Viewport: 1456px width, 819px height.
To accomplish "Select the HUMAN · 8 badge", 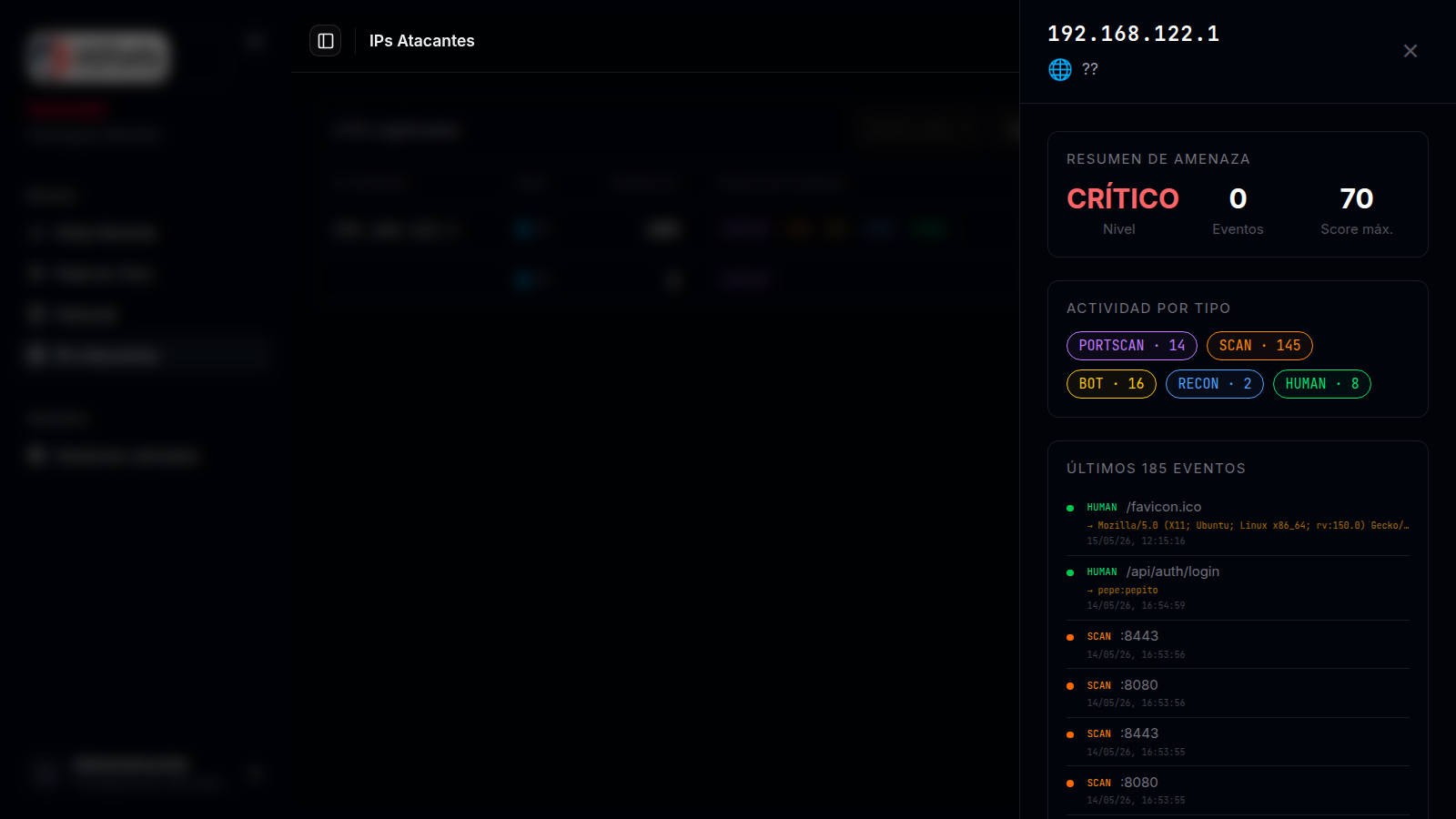I will point(1322,384).
